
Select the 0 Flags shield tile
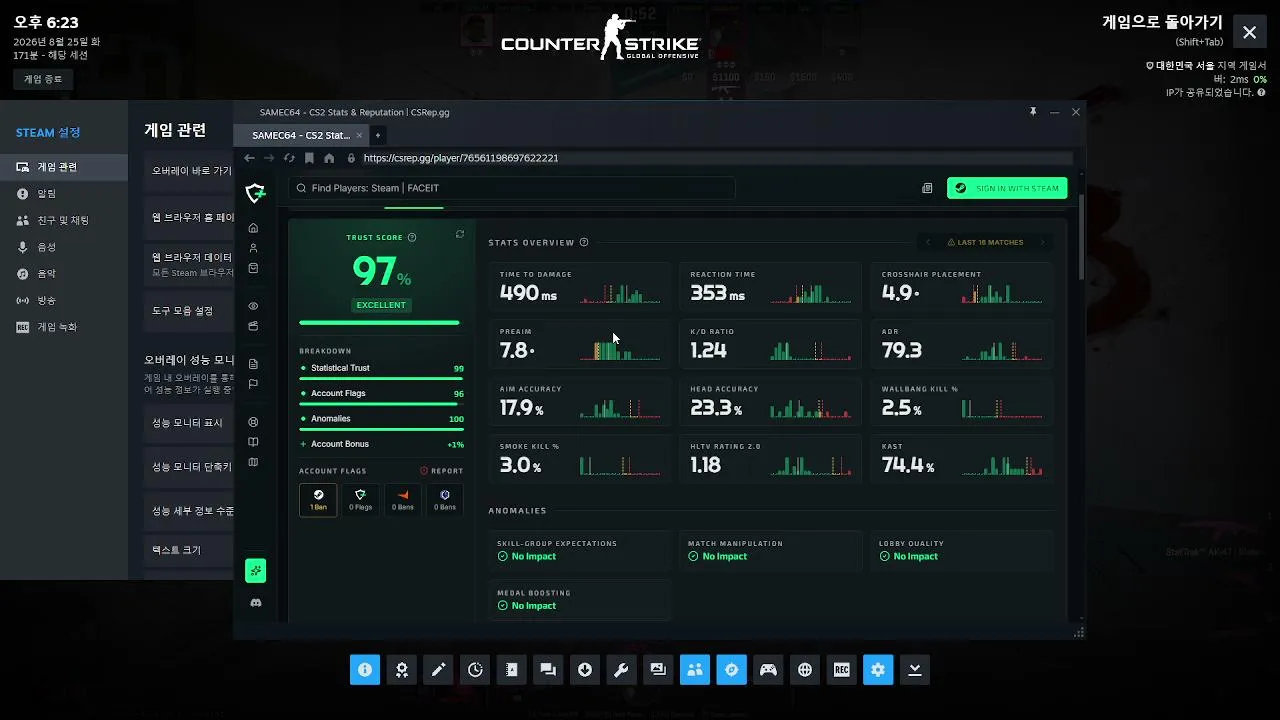coord(360,500)
